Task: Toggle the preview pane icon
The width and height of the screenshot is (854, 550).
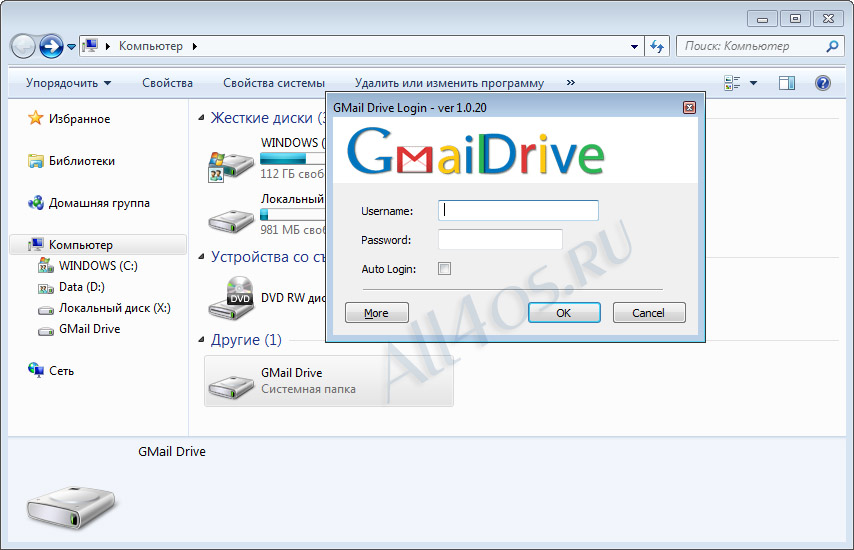Action: tap(787, 83)
